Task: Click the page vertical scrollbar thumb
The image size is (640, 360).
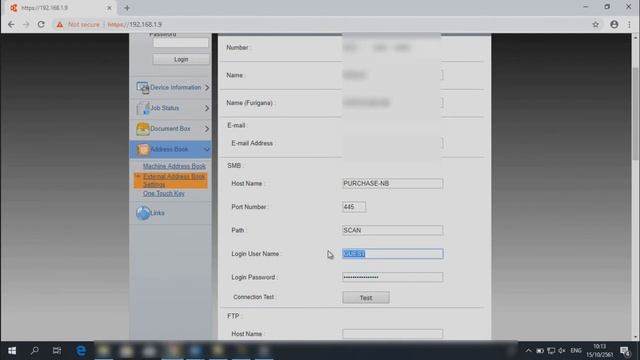Action: coord(635,113)
